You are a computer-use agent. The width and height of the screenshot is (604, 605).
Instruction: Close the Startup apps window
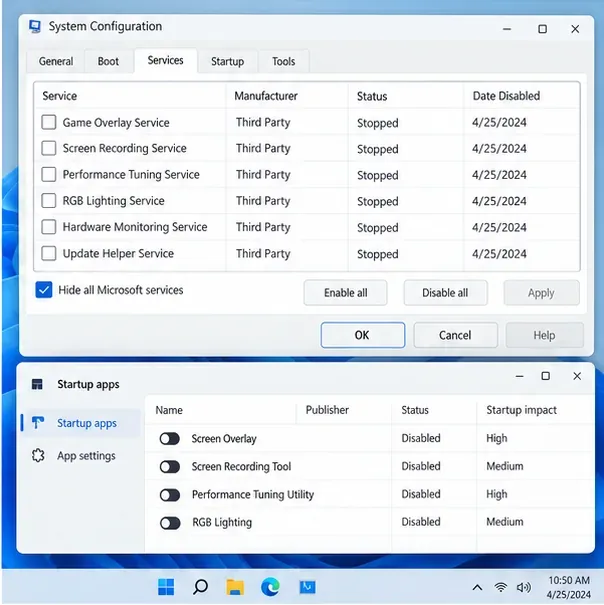click(577, 376)
